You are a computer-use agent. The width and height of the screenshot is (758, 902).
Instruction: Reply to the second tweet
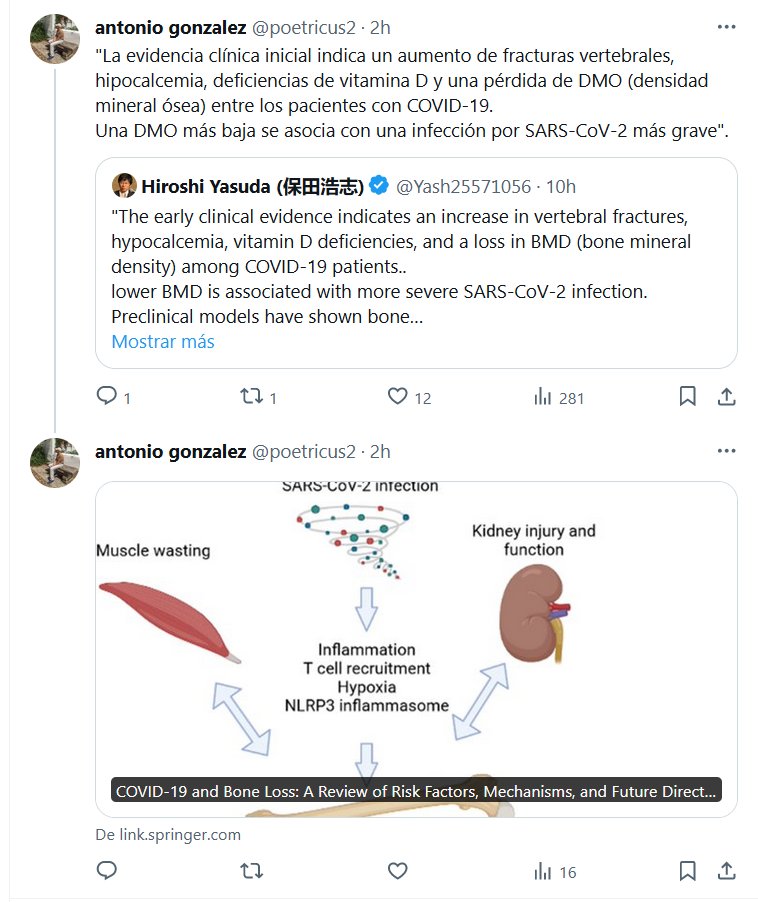107,871
